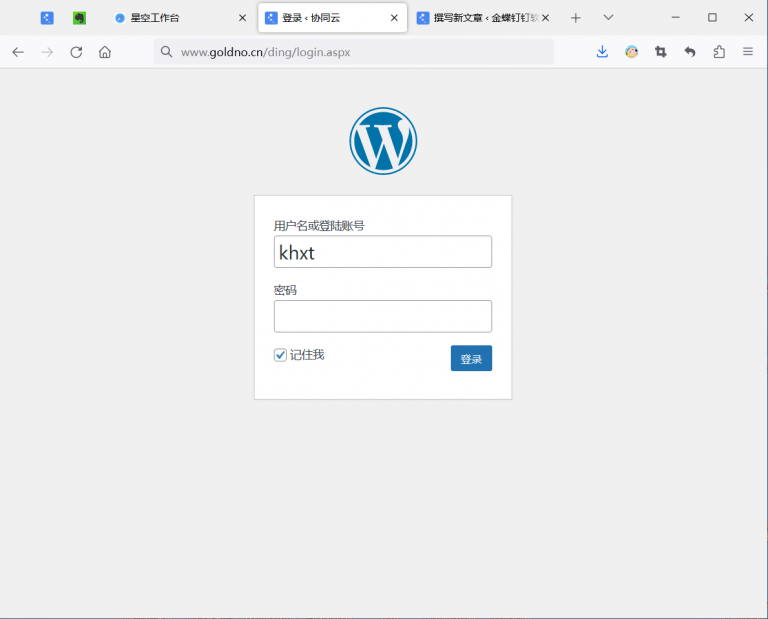Expand the tab list chevron

pos(608,18)
